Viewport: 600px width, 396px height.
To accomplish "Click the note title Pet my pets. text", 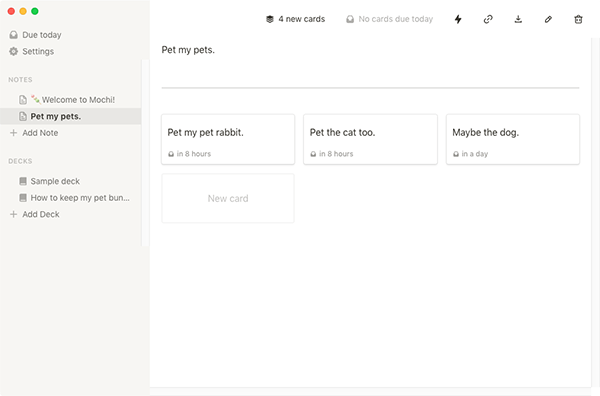I will point(188,50).
